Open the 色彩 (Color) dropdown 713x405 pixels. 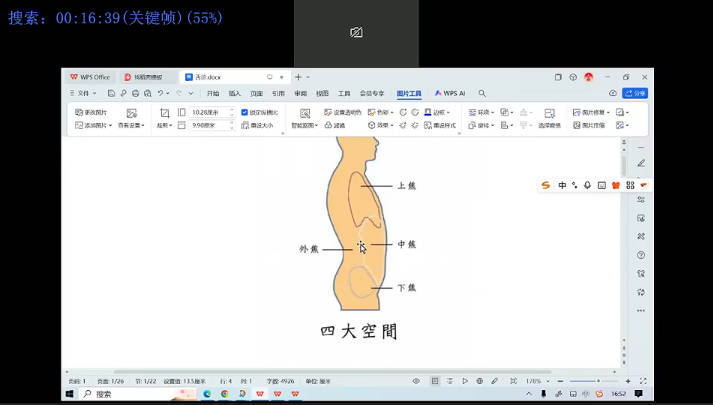379,113
